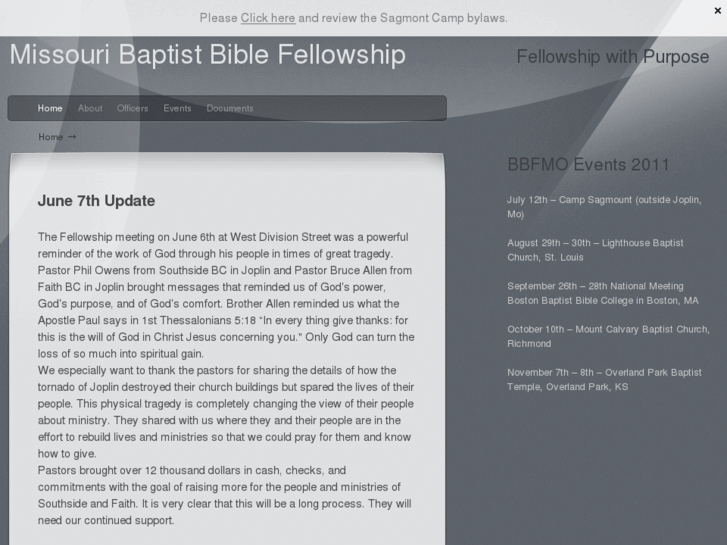Select the Mount Calvary Baptist Church event
This screenshot has width=727, height=545.
tap(607, 336)
